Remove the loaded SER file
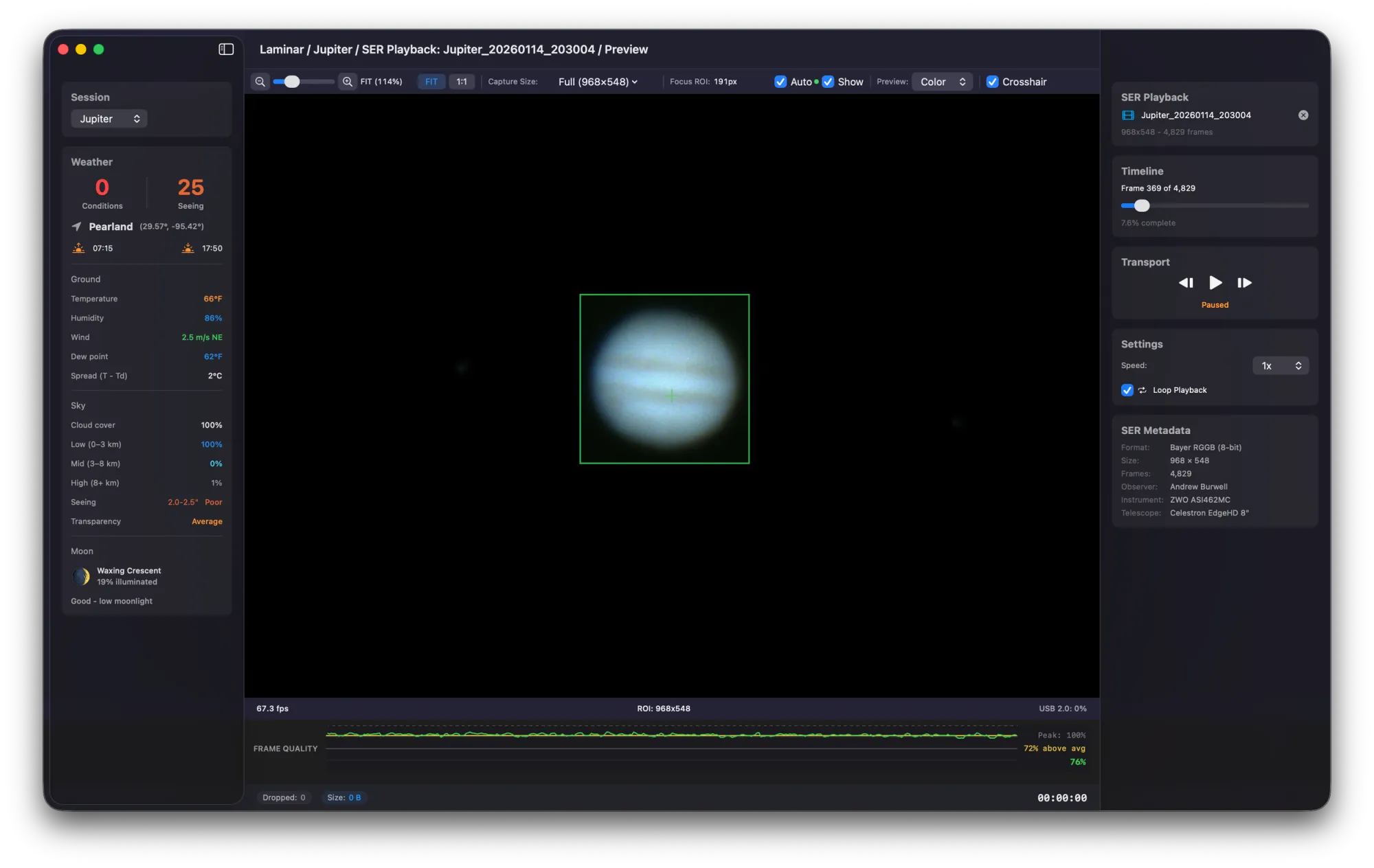 [x=1303, y=115]
